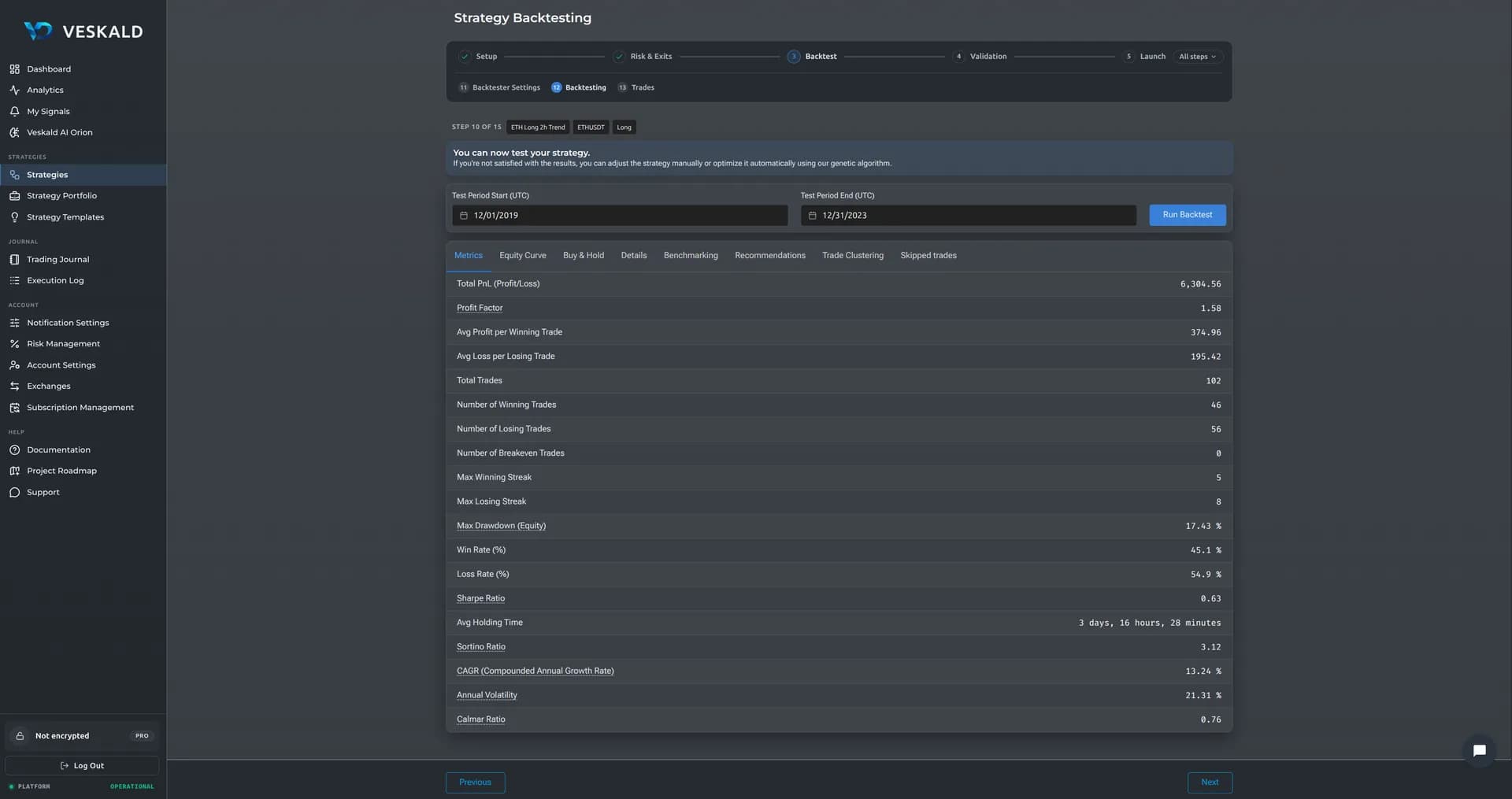Image resolution: width=1512 pixels, height=799 pixels.
Task: Click the Win Rate value 45.1 %
Action: click(1206, 550)
